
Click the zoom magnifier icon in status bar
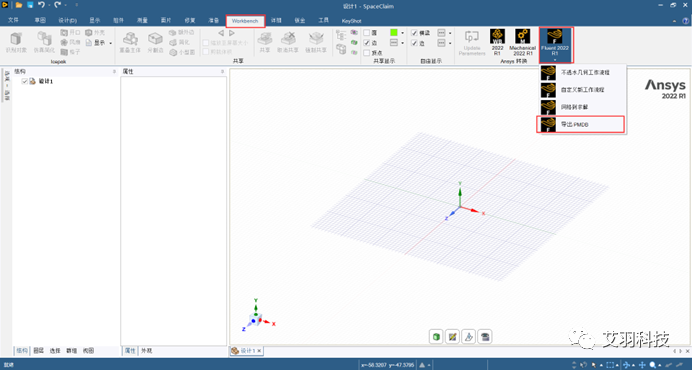[x=652, y=365]
